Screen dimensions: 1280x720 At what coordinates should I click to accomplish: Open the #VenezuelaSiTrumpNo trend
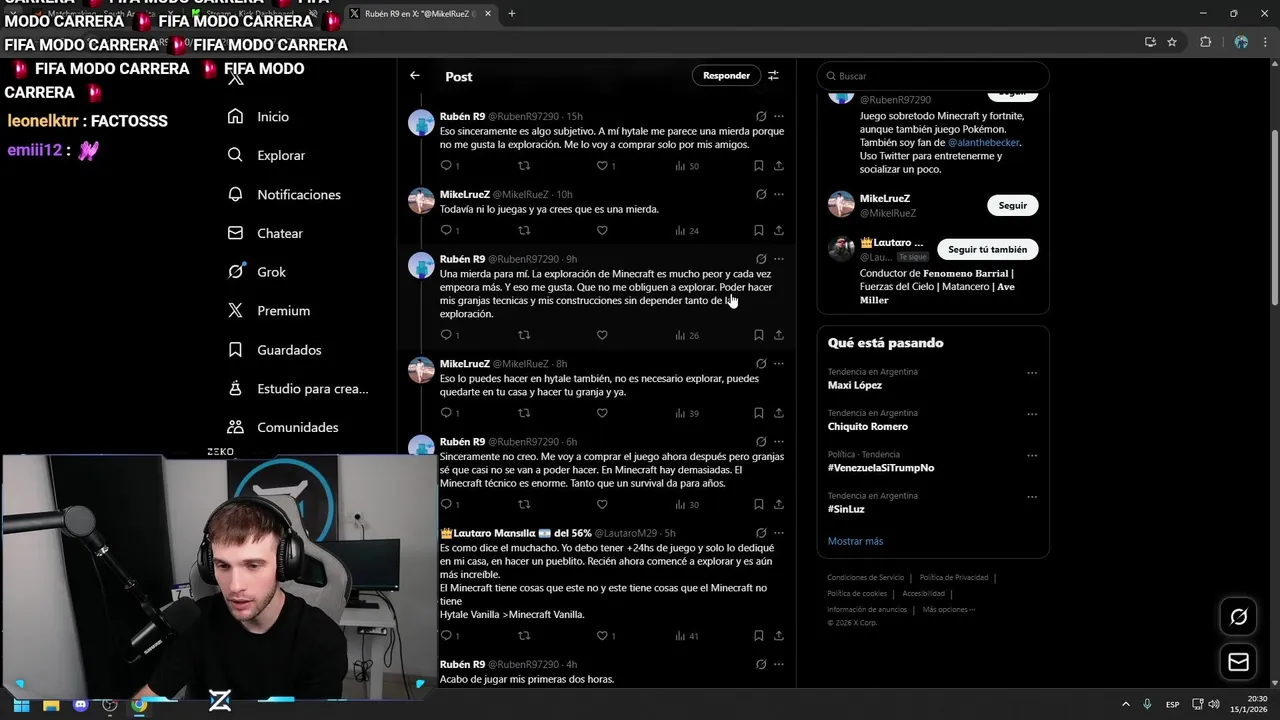point(881,467)
